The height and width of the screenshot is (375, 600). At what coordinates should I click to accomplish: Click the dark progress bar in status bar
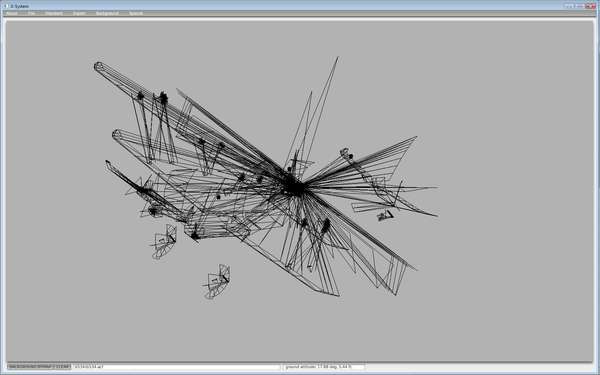(x=39, y=367)
